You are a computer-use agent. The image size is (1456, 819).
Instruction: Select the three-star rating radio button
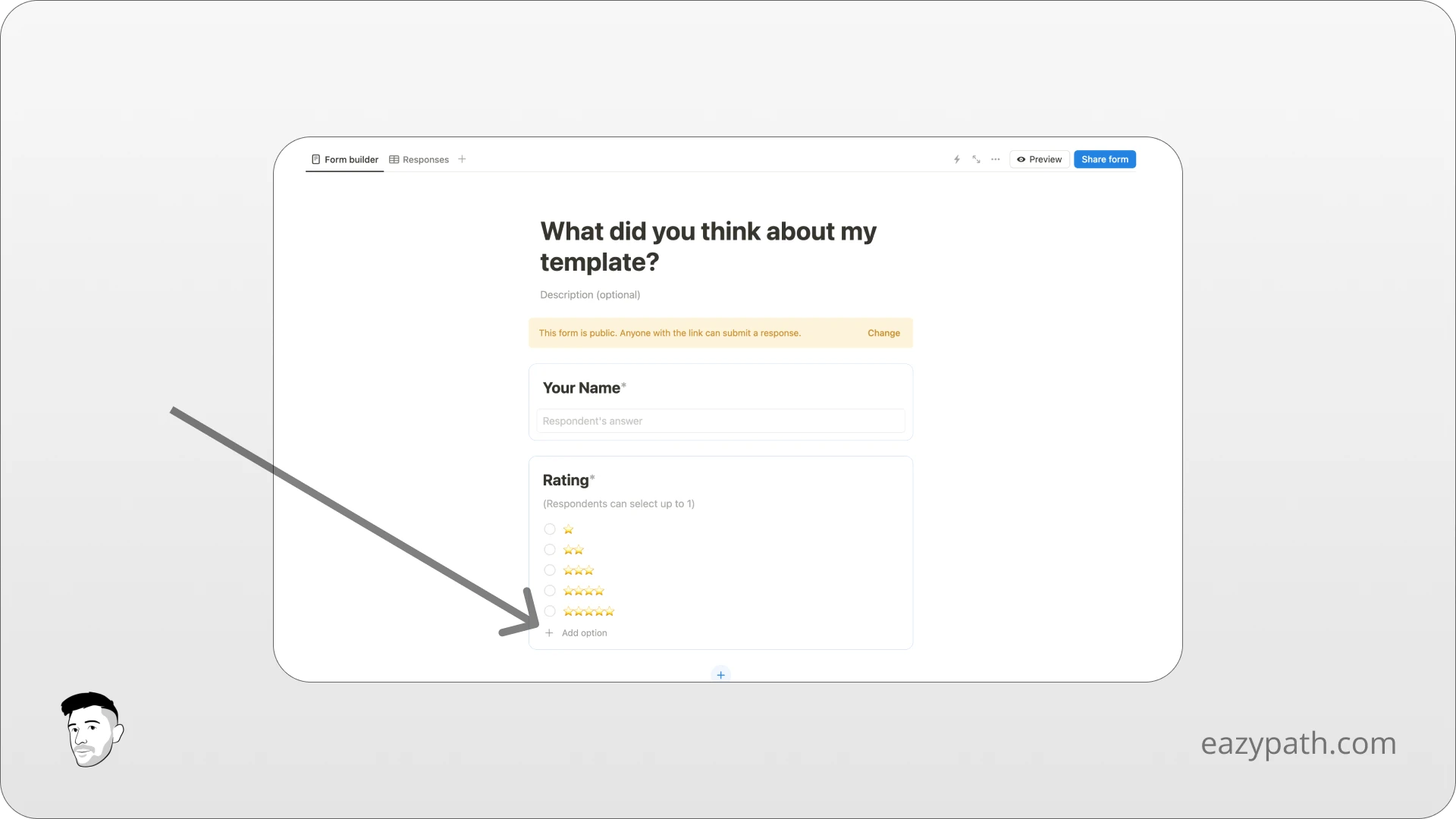point(549,570)
